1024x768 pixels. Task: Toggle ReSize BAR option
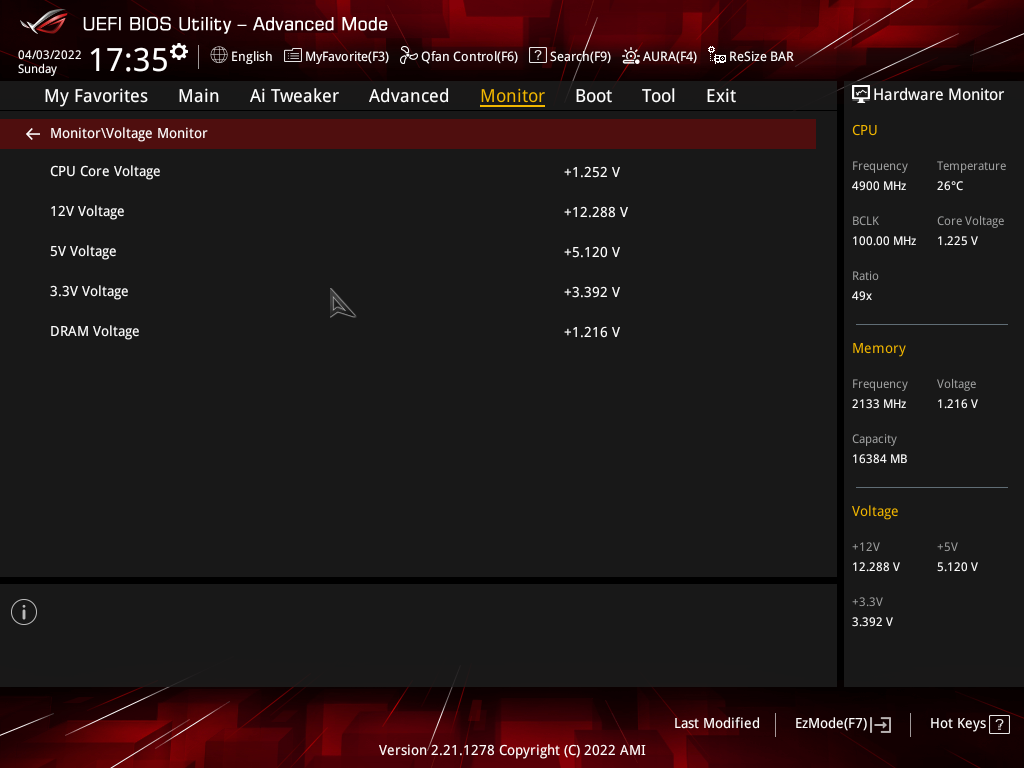(751, 56)
